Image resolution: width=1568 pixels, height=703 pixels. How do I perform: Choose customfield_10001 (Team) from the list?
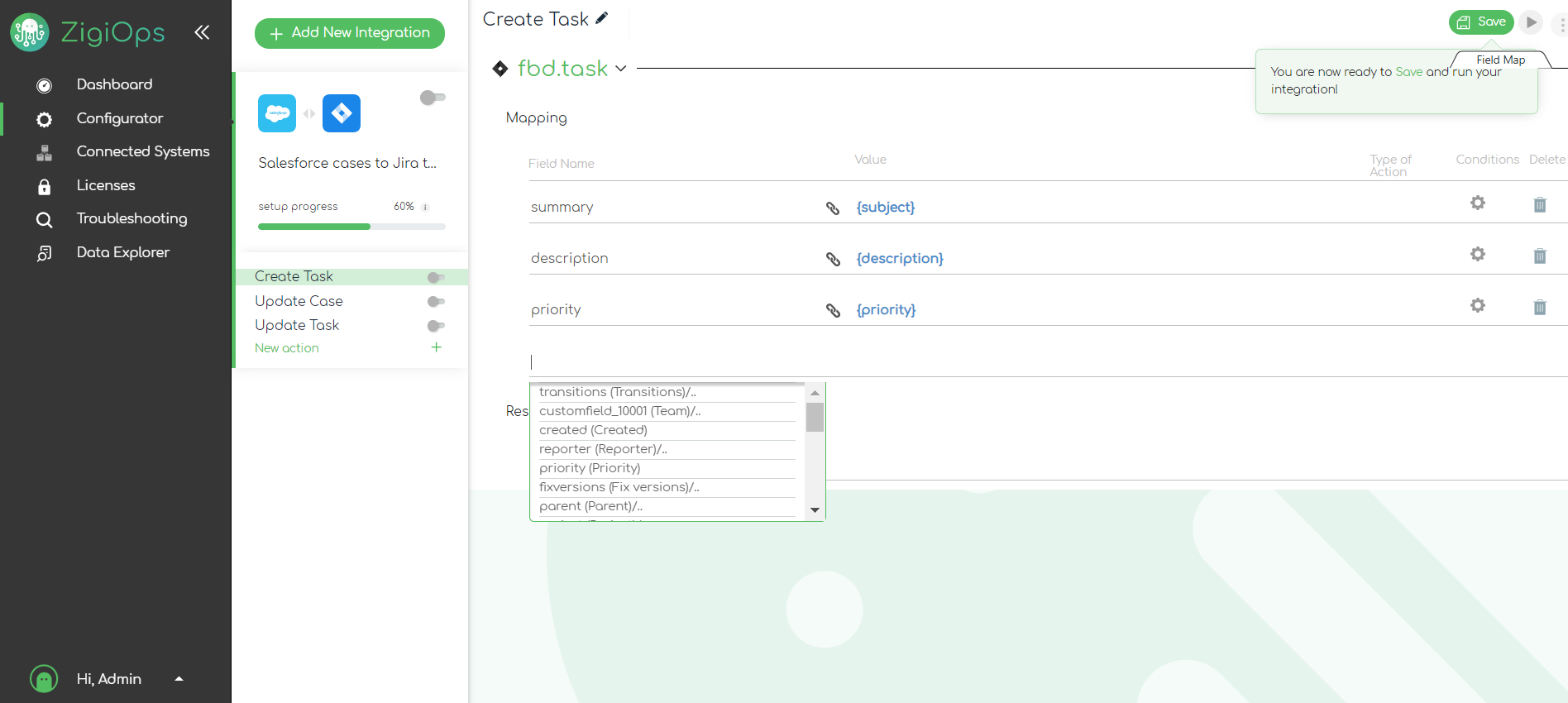pyautogui.click(x=667, y=411)
